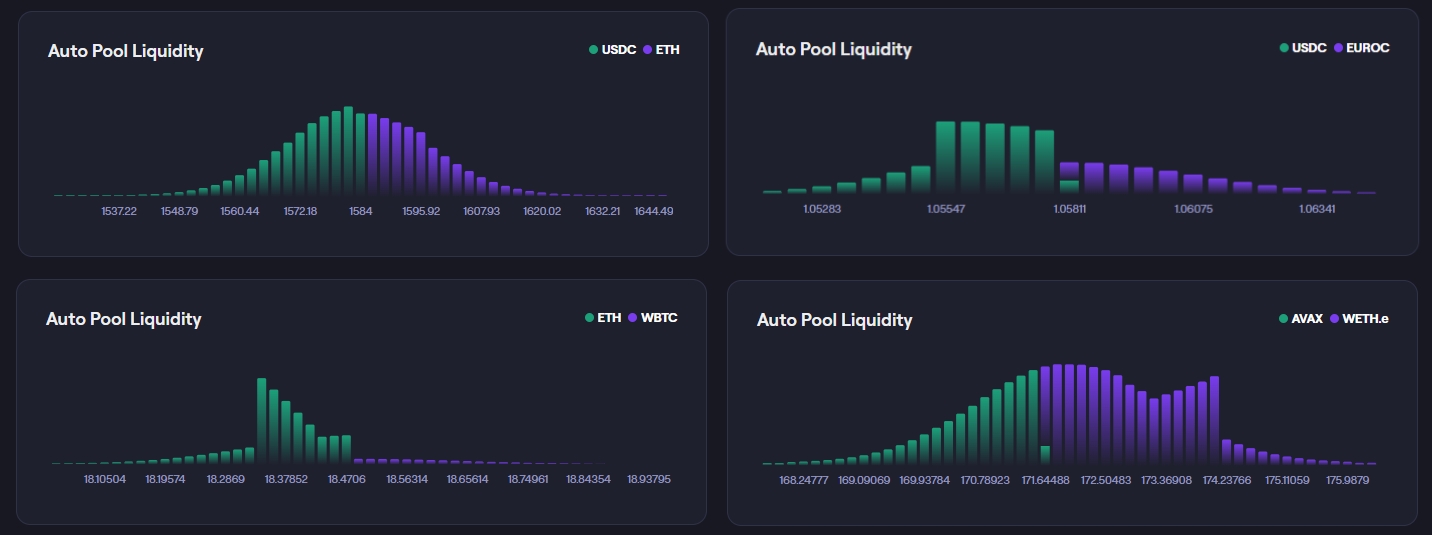Click the purple WBTC legend dot
This screenshot has width=1432, height=535.
(x=633, y=318)
